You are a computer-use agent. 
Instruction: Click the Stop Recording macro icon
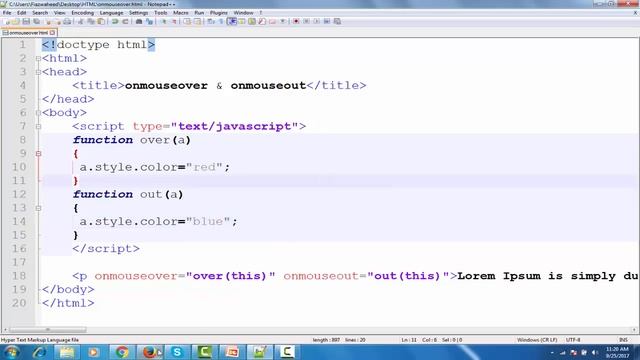[306, 21]
